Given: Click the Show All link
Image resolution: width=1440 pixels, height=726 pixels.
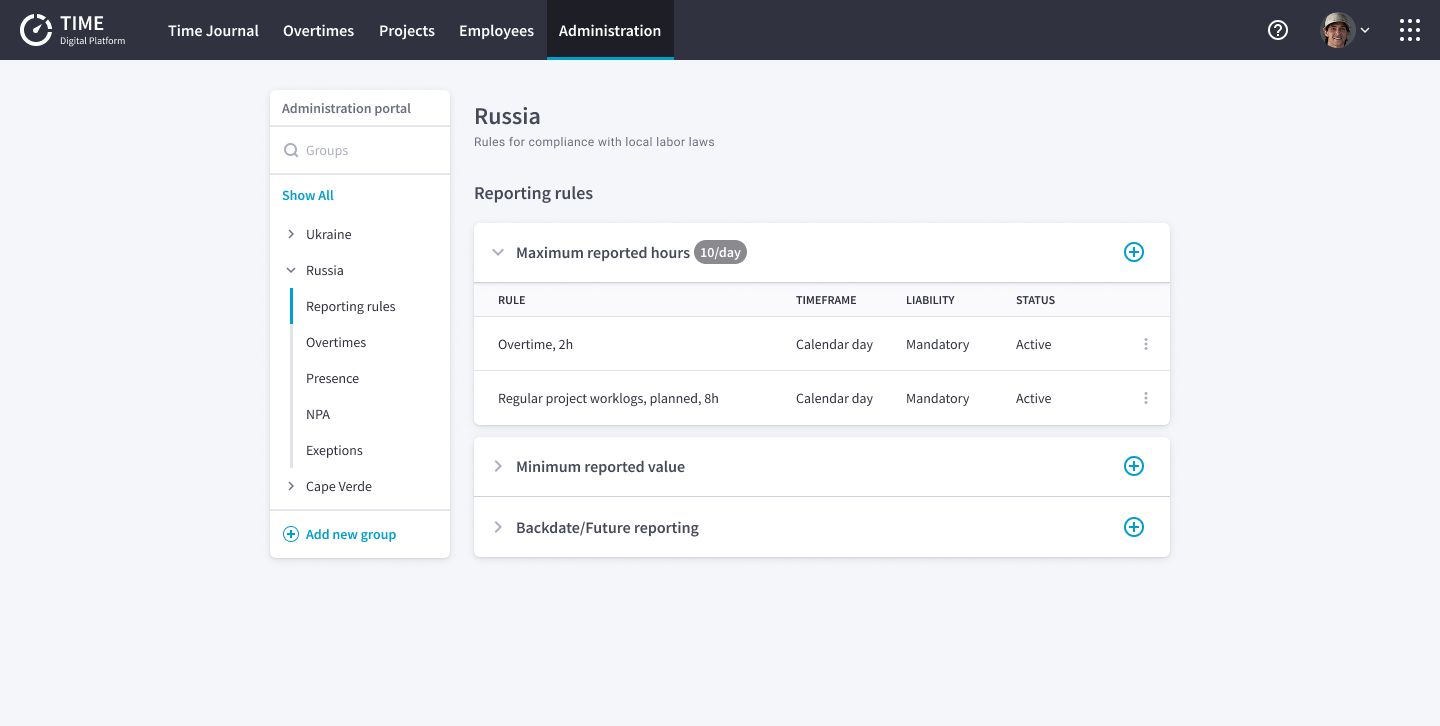Looking at the screenshot, I should click(308, 195).
